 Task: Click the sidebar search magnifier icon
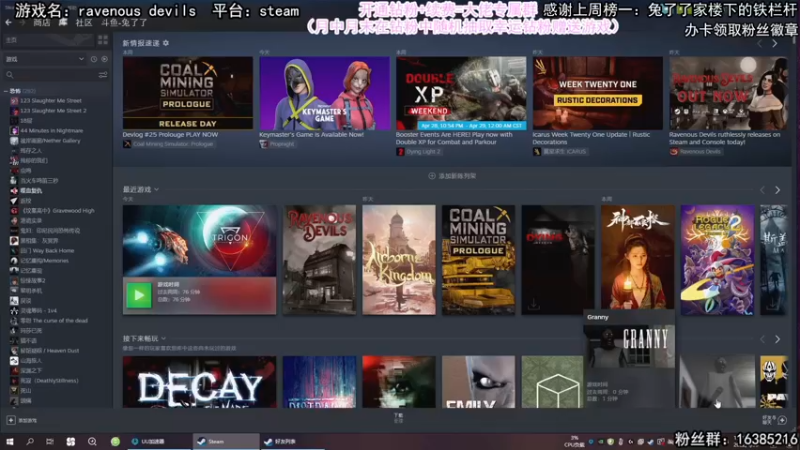coord(10,75)
